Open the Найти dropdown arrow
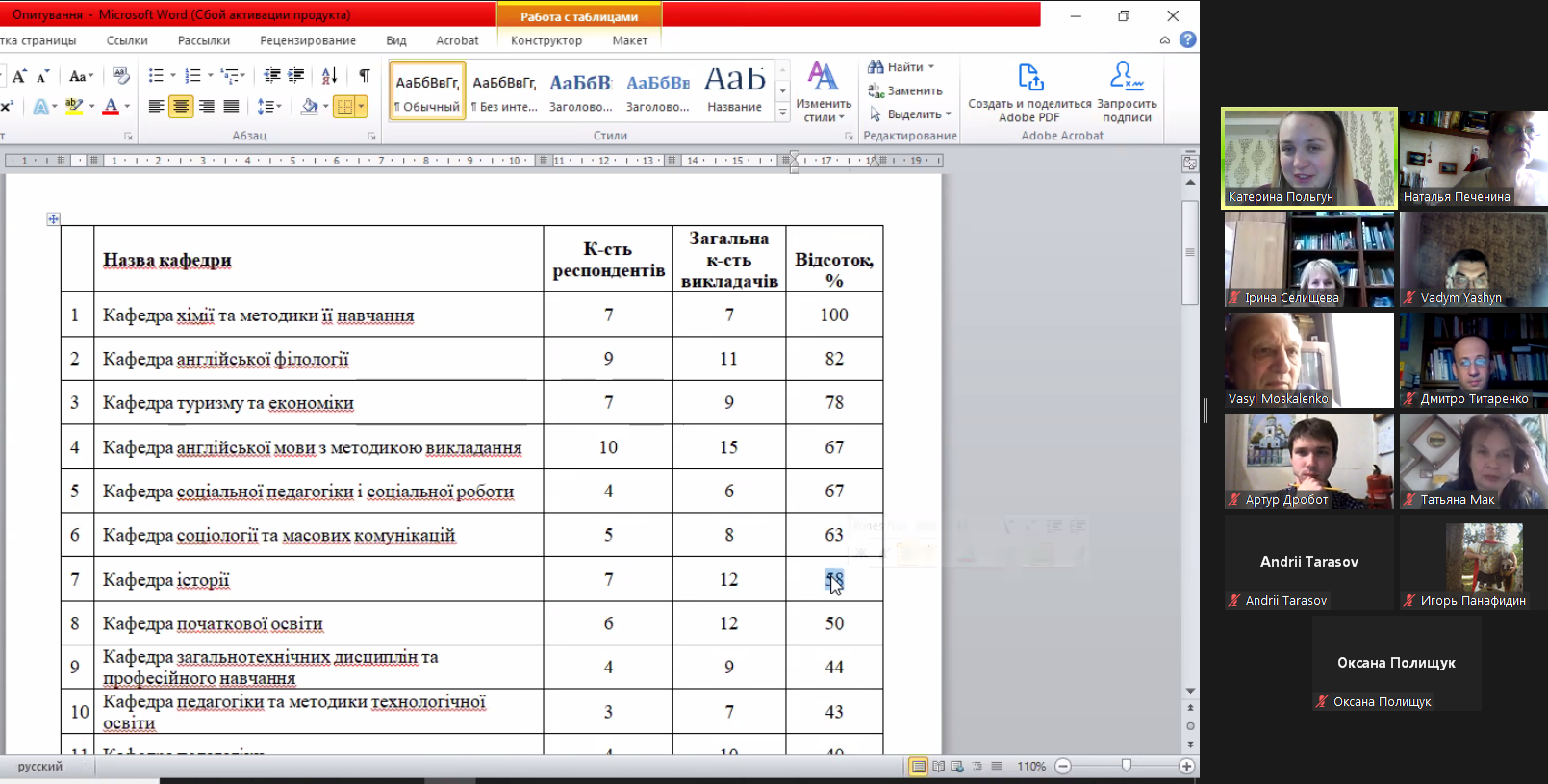 tap(931, 67)
